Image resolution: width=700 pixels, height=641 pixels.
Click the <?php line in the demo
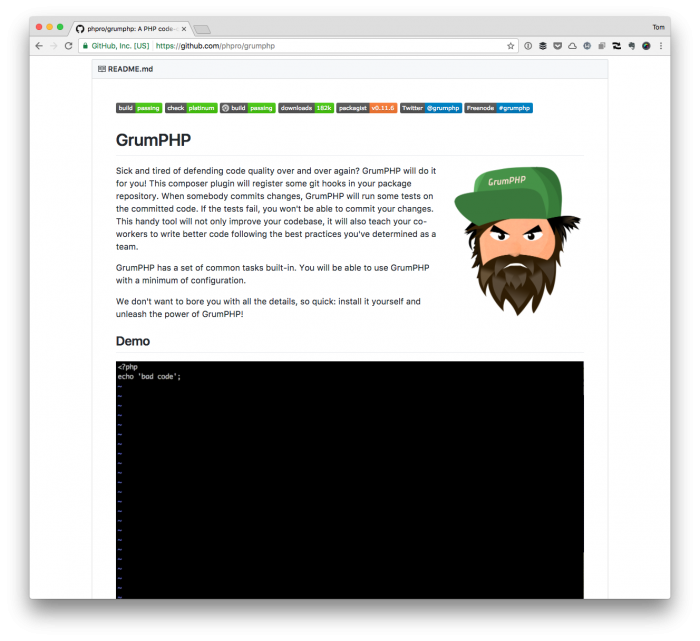[x=128, y=367]
